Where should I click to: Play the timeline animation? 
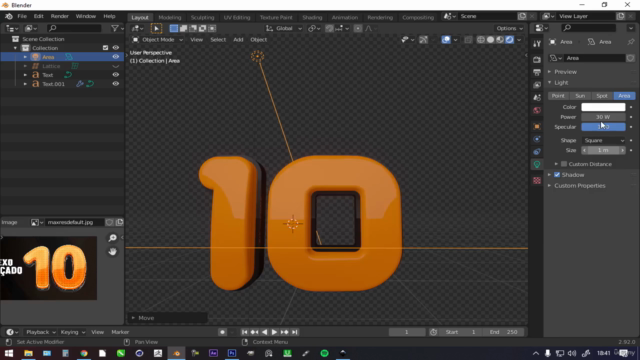click(x=274, y=332)
